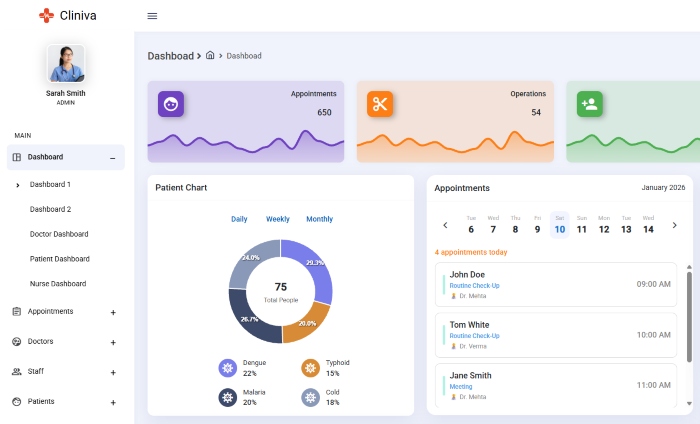Switch Patient Chart to Weekly
The width and height of the screenshot is (700, 424).
coord(278,219)
